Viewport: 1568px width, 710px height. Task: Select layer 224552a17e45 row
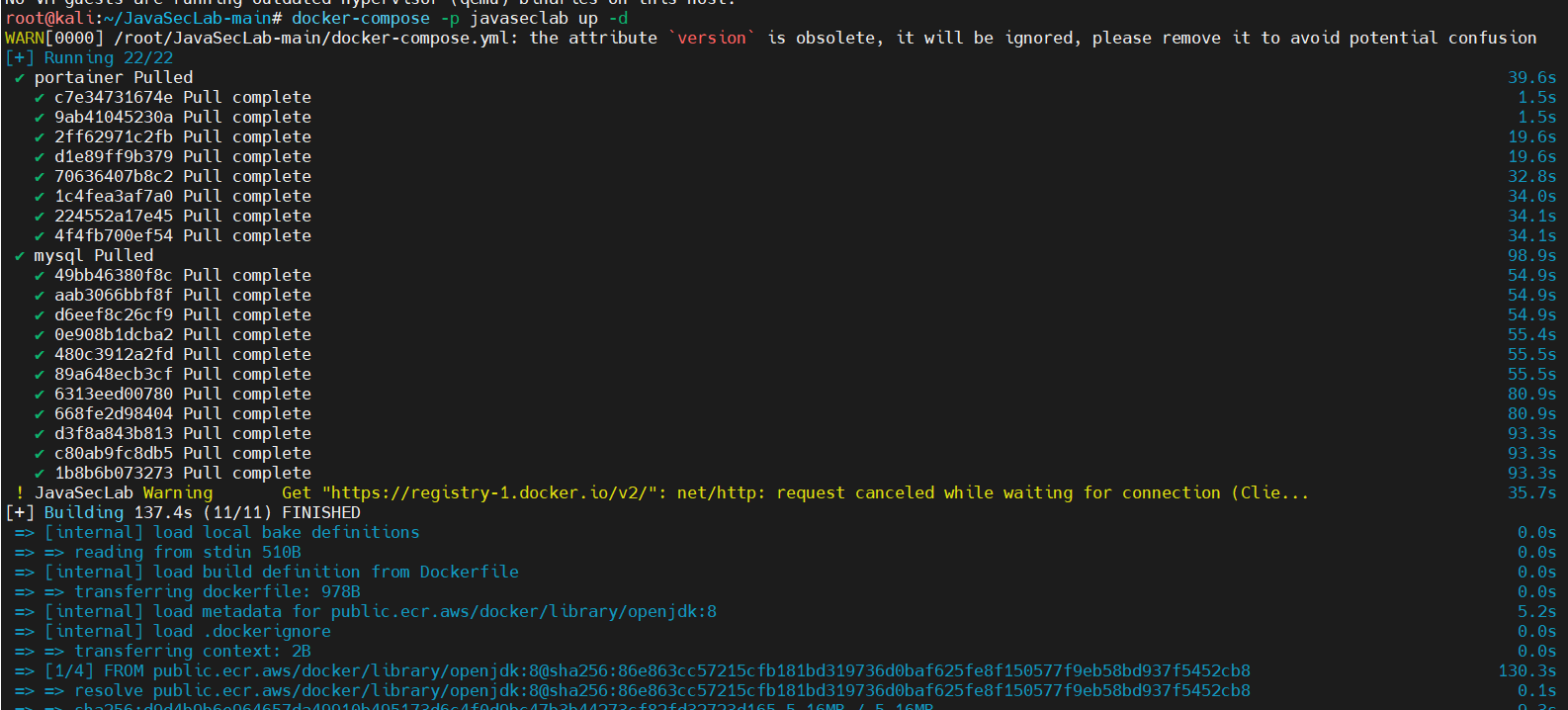(x=183, y=216)
